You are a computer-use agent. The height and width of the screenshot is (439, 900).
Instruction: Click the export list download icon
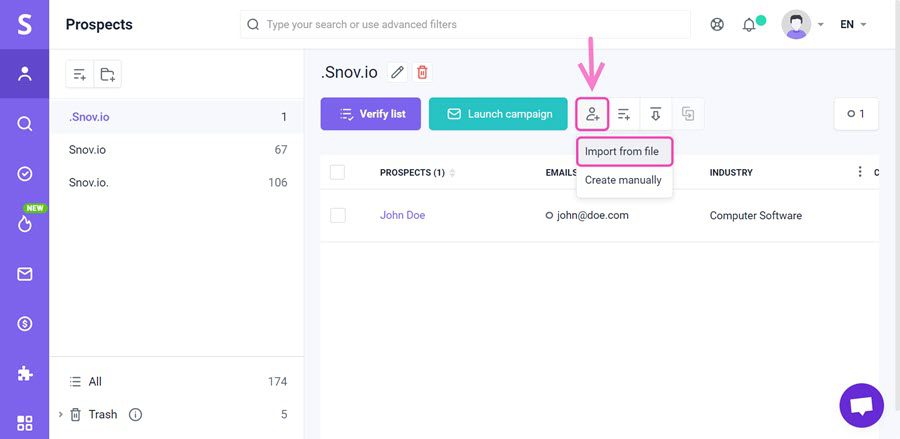656,114
